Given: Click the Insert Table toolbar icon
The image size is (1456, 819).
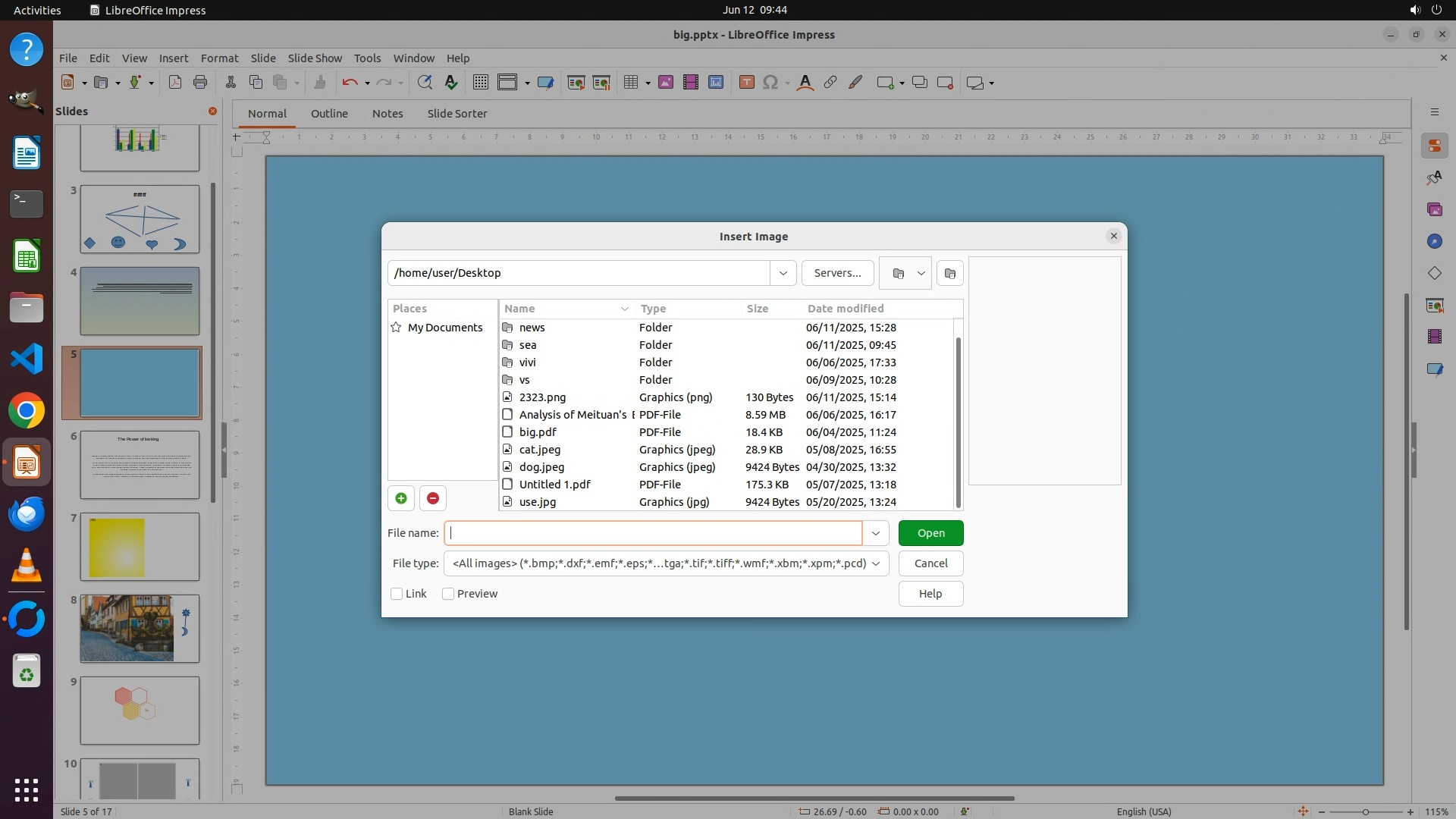Looking at the screenshot, I should (x=630, y=83).
